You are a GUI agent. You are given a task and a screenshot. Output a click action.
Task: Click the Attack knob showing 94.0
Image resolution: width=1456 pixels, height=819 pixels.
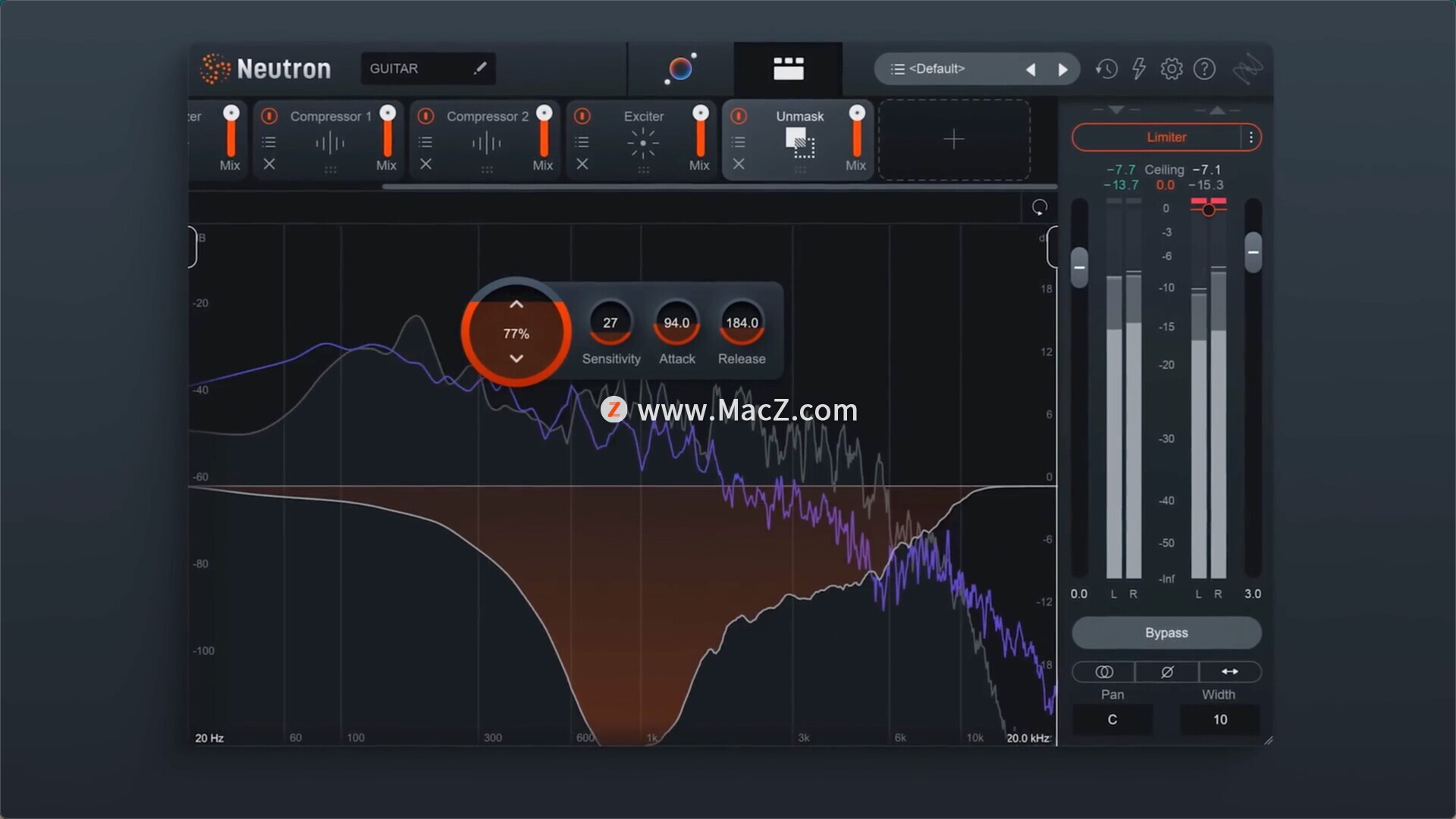pyautogui.click(x=676, y=323)
